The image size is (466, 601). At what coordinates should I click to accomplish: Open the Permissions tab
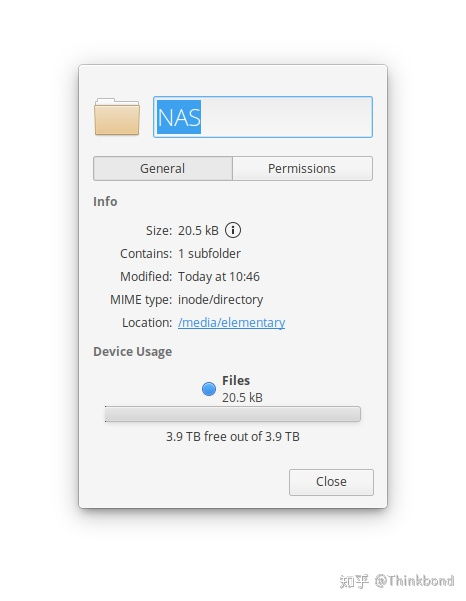[302, 168]
